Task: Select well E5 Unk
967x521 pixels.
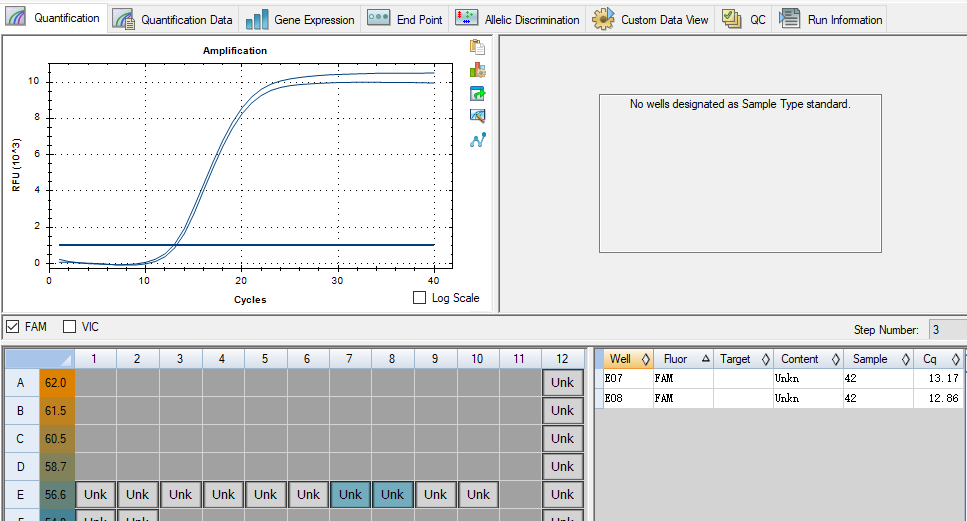Action: (265, 494)
